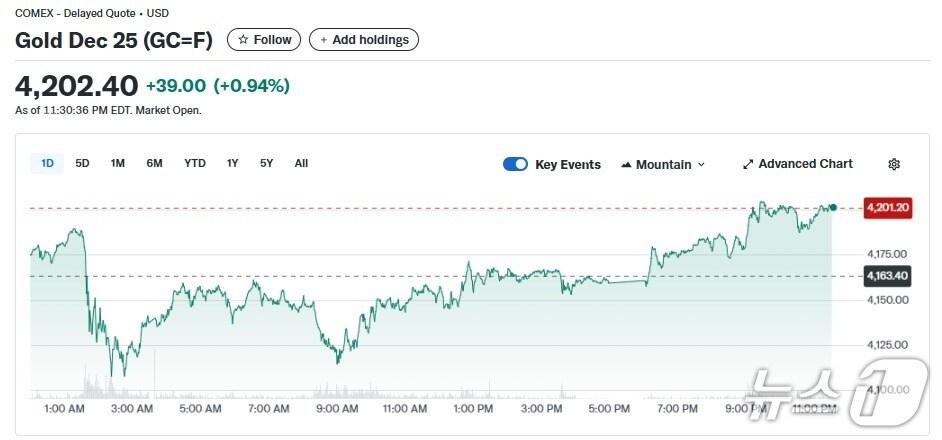Open chart settings gear icon
Image resolution: width=942 pixels, height=440 pixels.
tap(894, 164)
